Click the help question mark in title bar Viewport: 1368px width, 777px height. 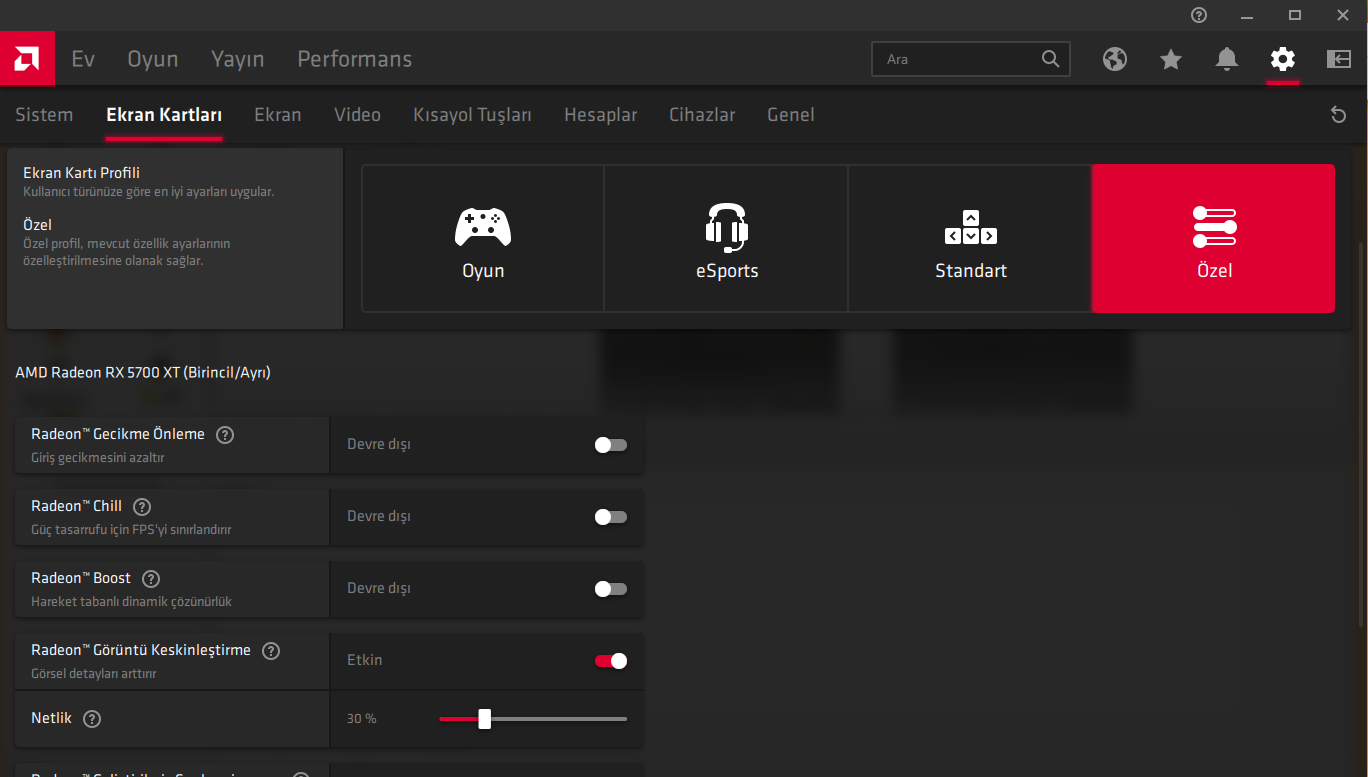1199,15
